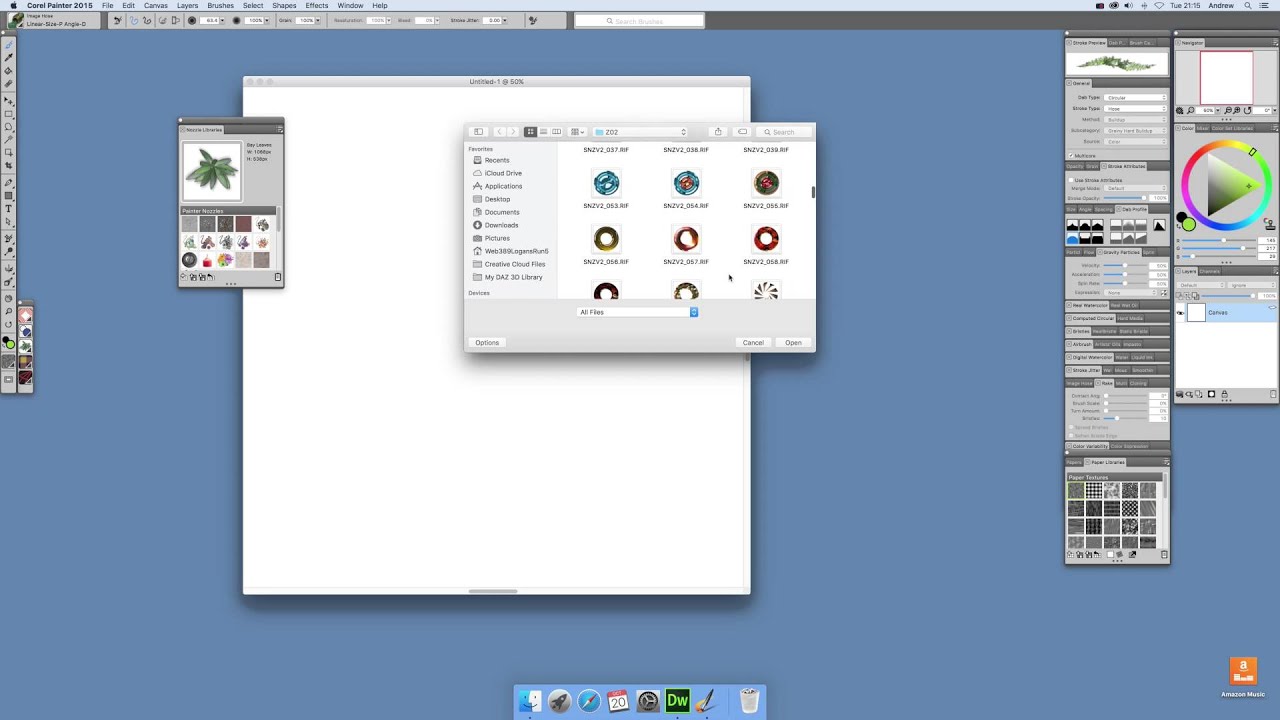
Task: Click the Bay Leaves nozzle preview thumbnail
Action: point(211,171)
